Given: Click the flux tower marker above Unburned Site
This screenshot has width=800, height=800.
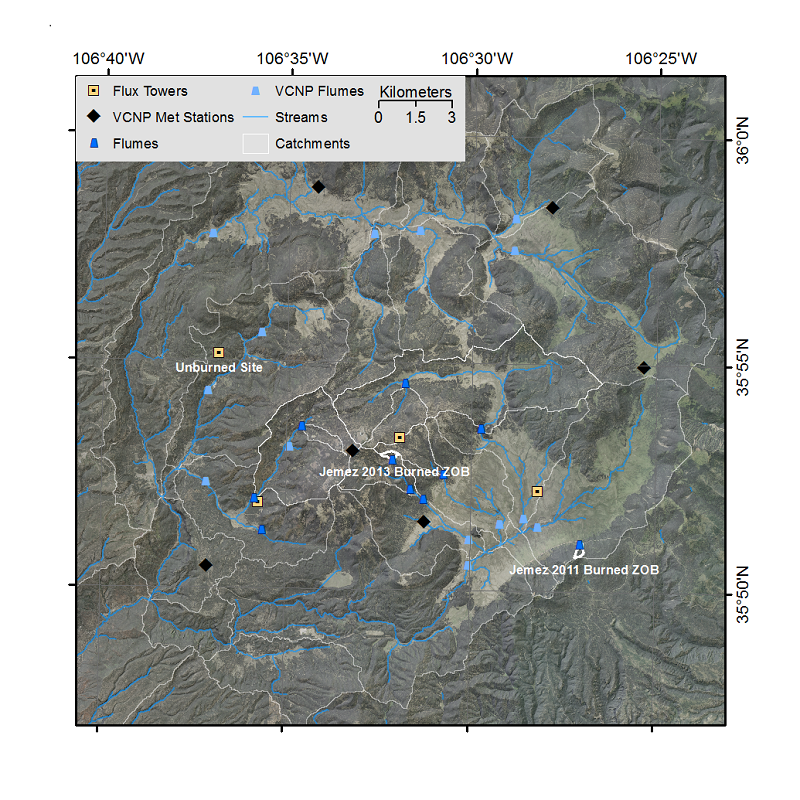Looking at the screenshot, I should tap(218, 352).
